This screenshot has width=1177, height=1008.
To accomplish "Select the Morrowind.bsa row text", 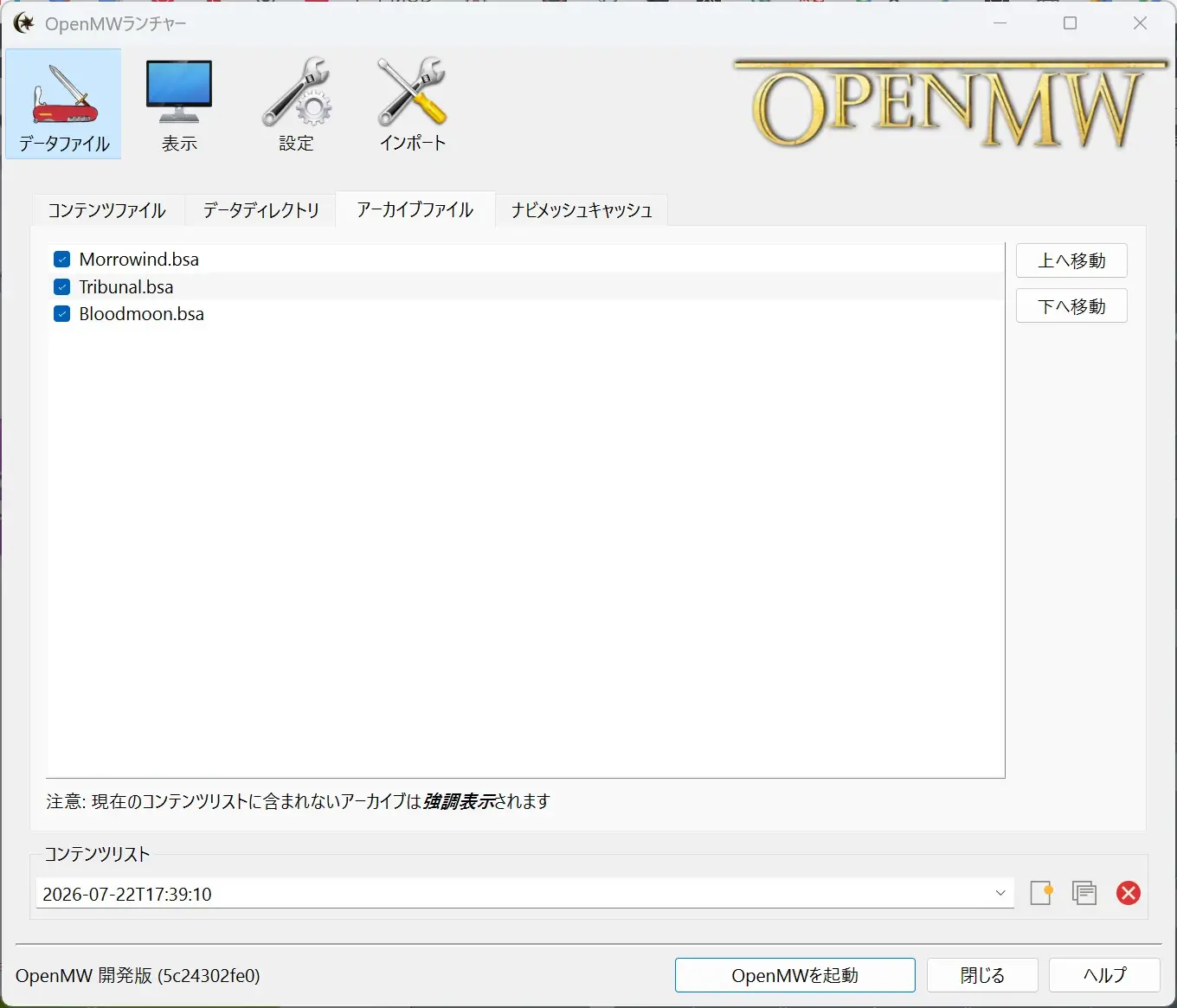I will [x=139, y=260].
